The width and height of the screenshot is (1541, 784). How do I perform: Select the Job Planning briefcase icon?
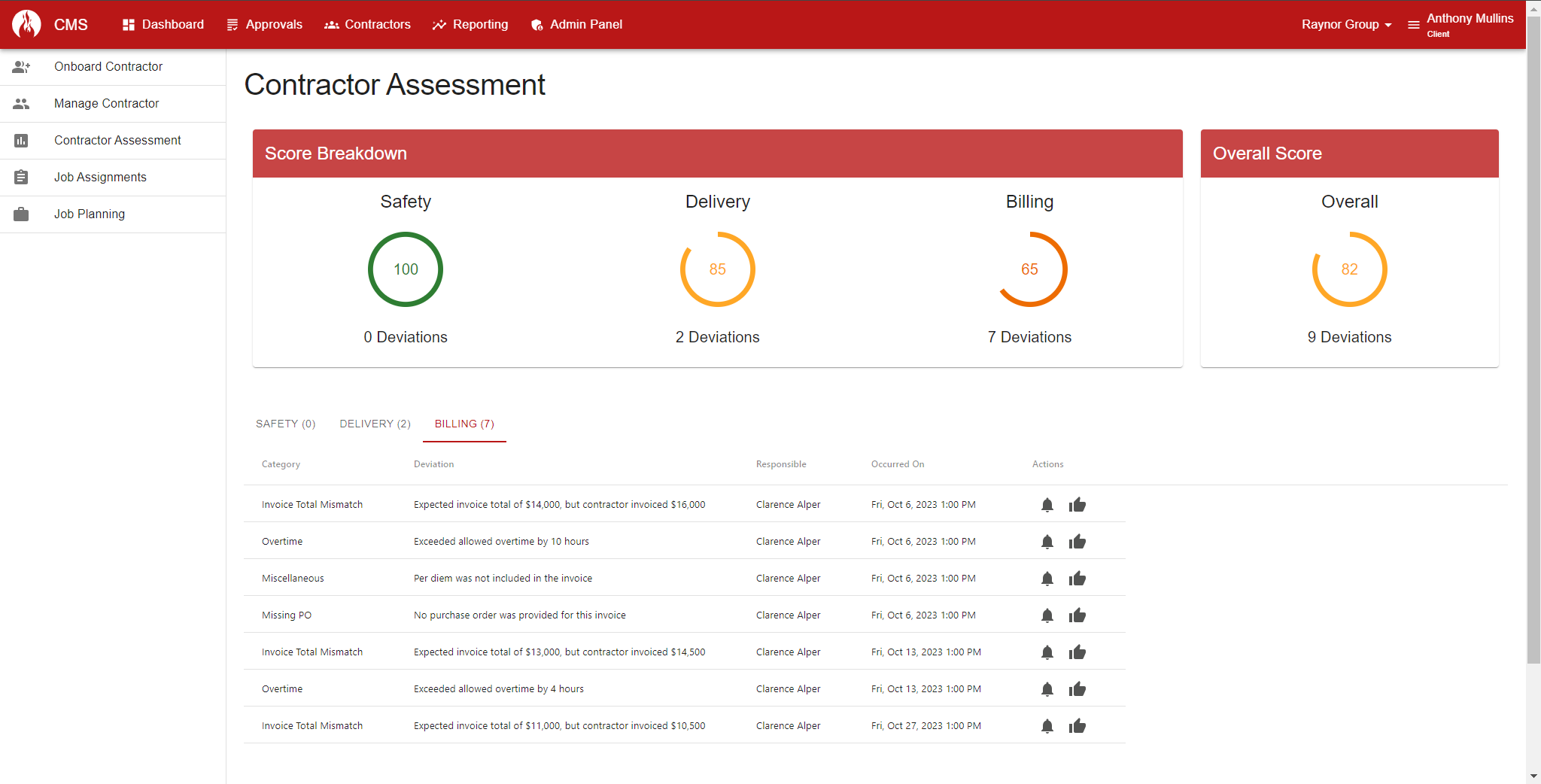tap(21, 214)
